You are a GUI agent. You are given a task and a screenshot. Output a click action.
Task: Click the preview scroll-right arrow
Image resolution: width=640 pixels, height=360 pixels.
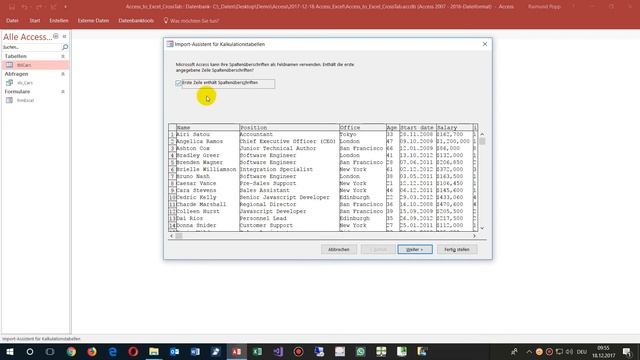point(474,236)
